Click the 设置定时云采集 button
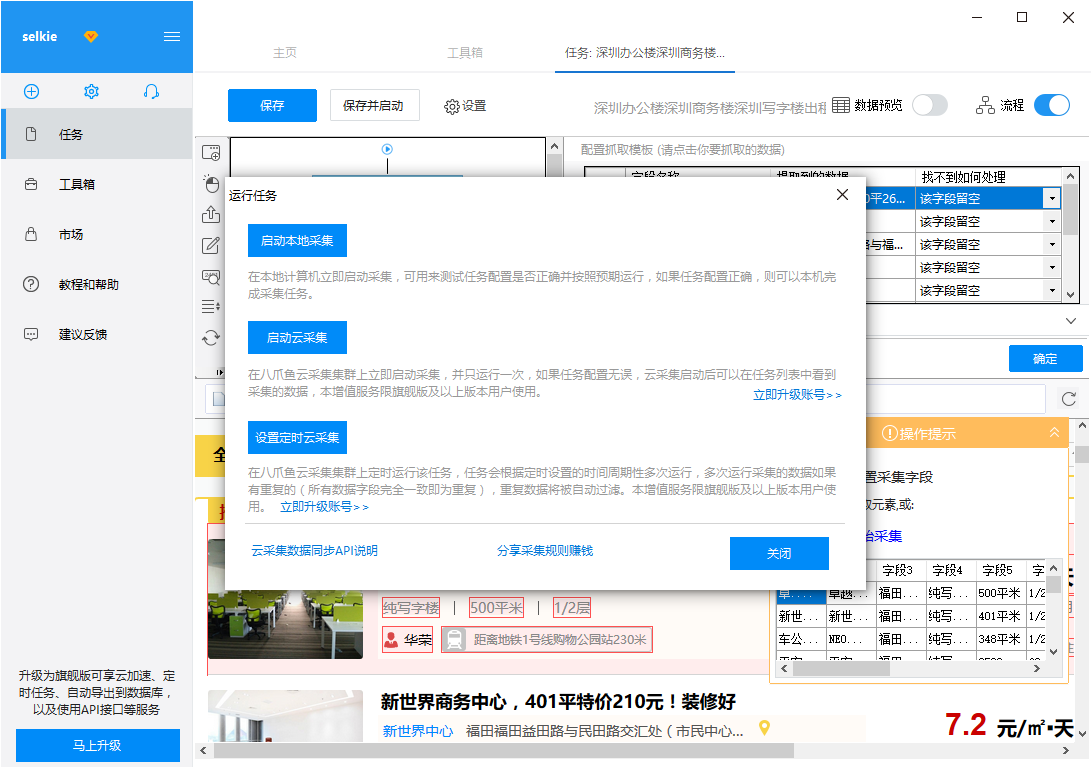This screenshot has width=1092, height=768. 297,437
